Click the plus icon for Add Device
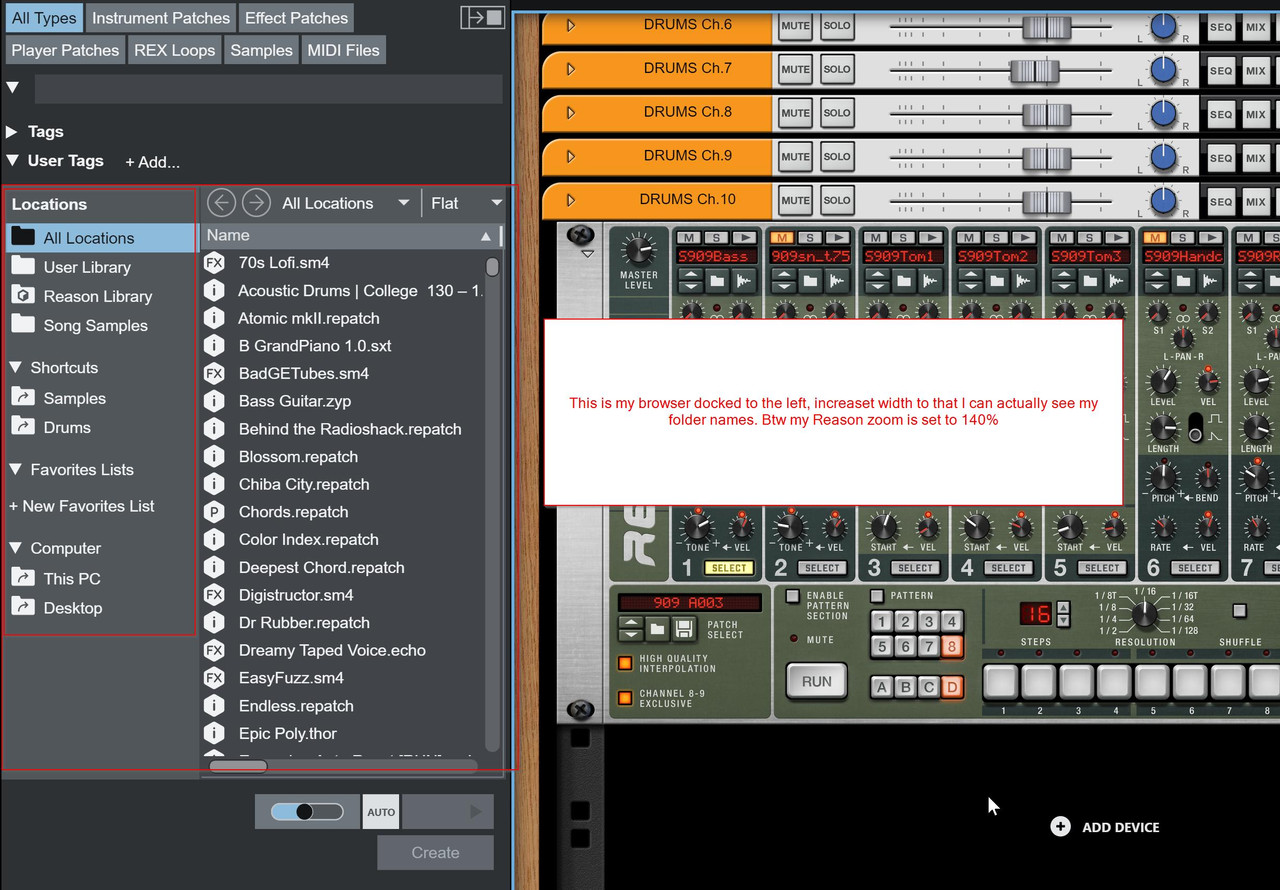 tap(1061, 826)
